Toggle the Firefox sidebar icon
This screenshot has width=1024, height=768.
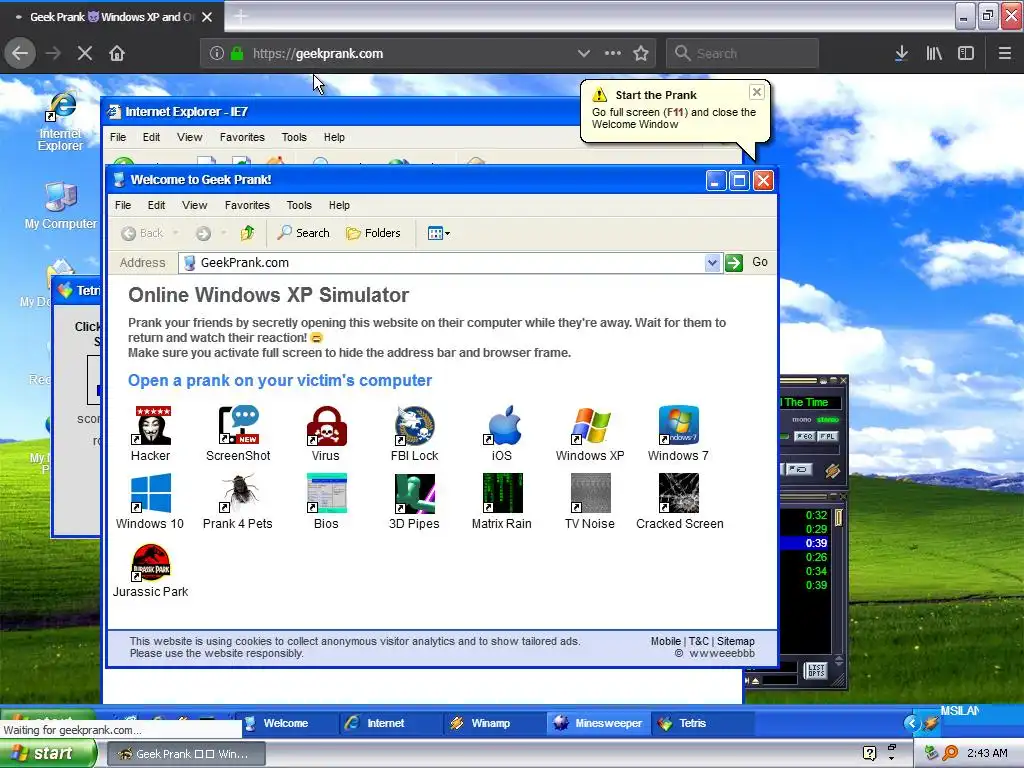966,54
